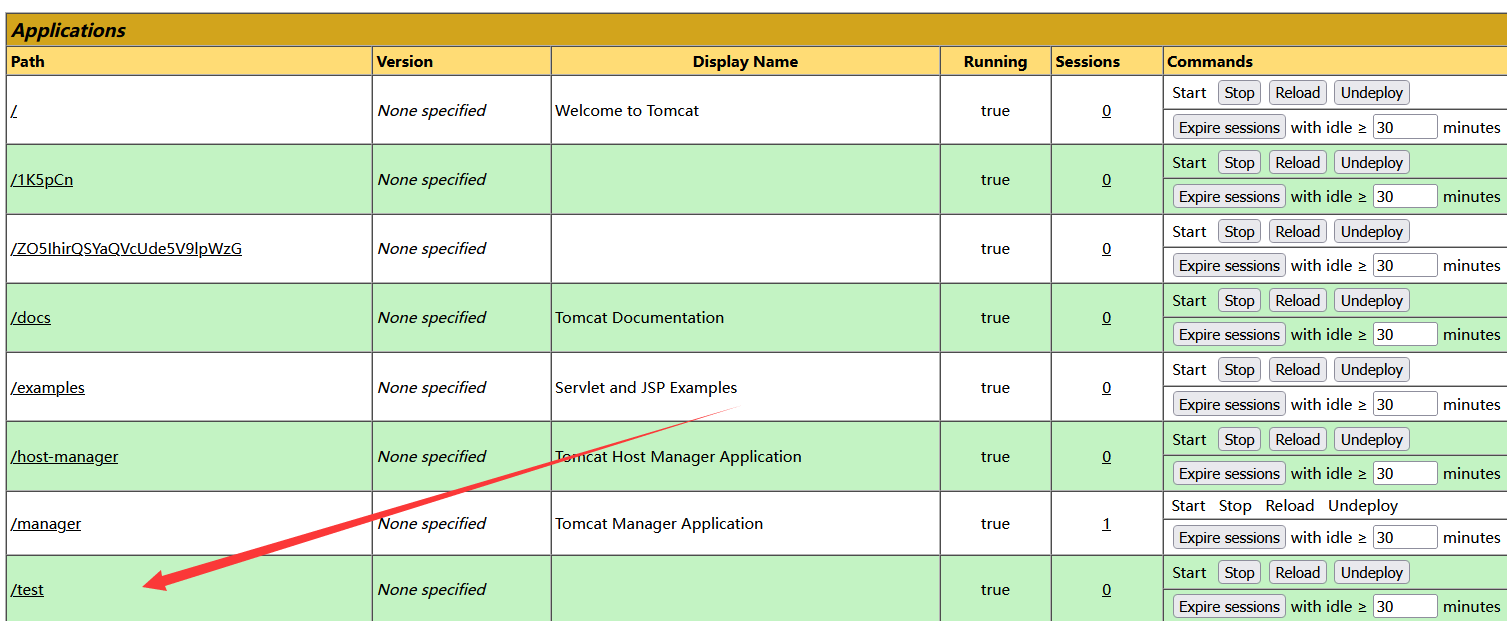
Task: Reload the /ZO5IhirQSYaQVcUde5V9lpWzG application
Action: pos(1298,232)
